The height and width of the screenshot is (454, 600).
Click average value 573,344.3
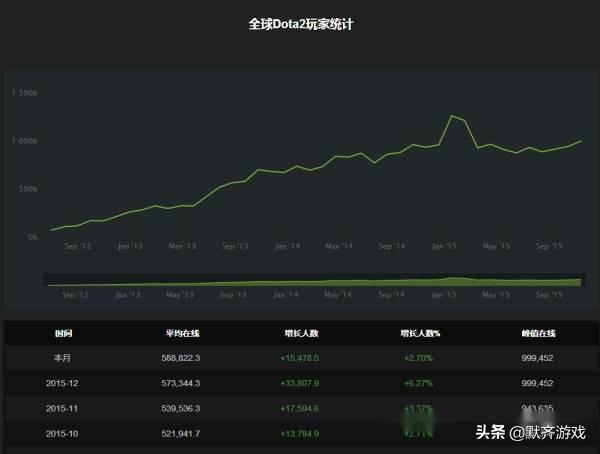pos(181,383)
